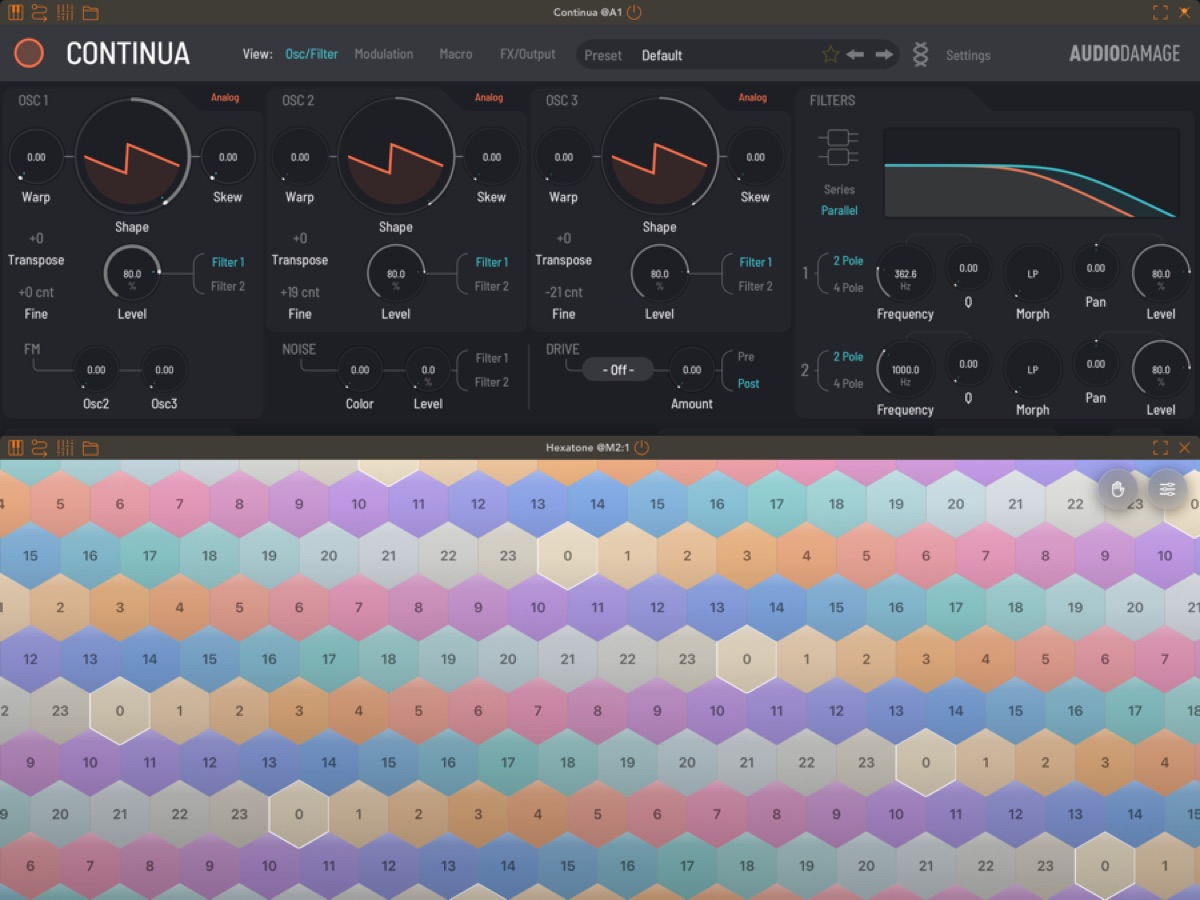Select 2 Pole for filter 2
1200x900 pixels.
tap(848, 356)
